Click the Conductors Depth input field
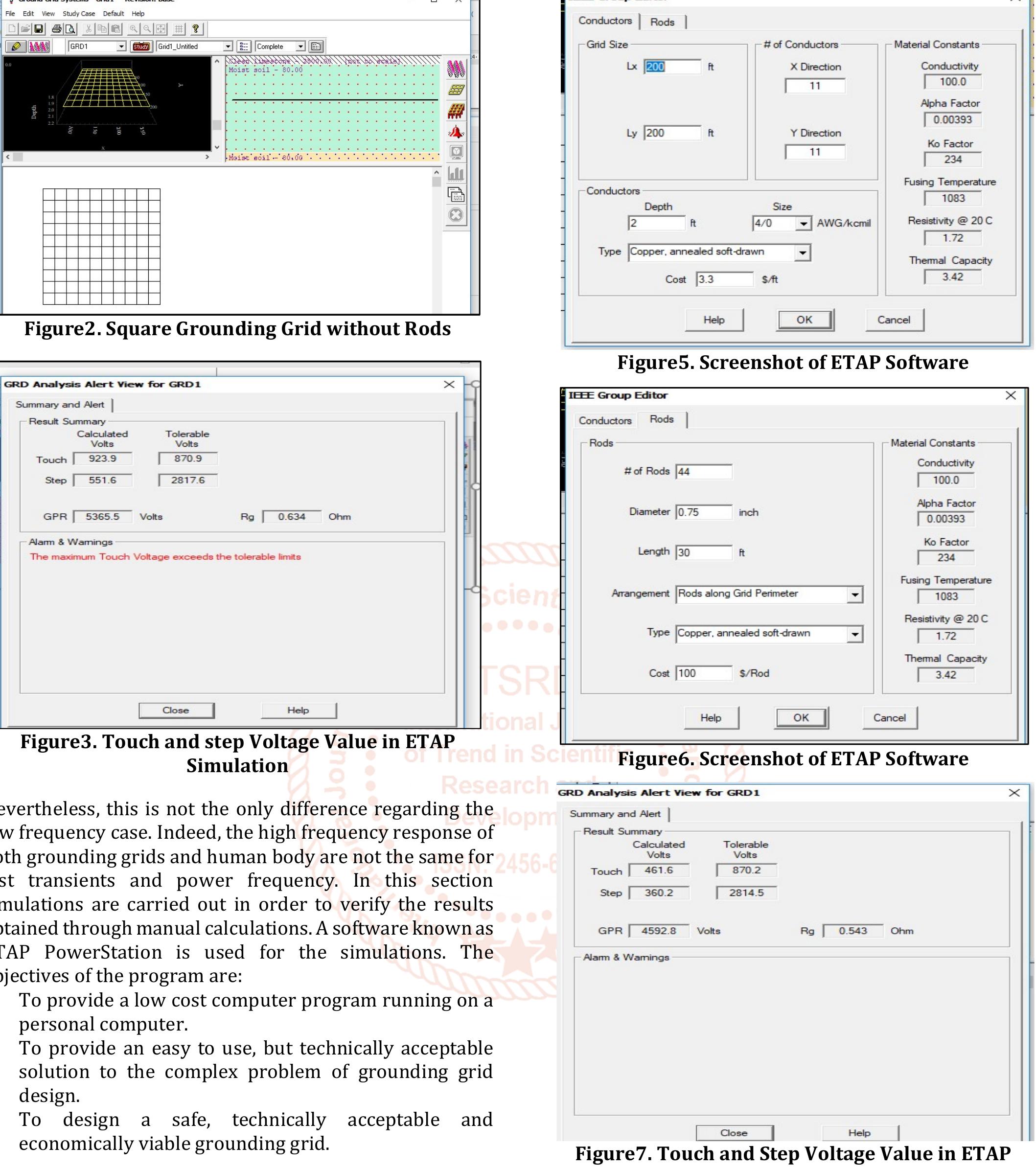The width and height of the screenshot is (1036, 1169). pos(656,223)
